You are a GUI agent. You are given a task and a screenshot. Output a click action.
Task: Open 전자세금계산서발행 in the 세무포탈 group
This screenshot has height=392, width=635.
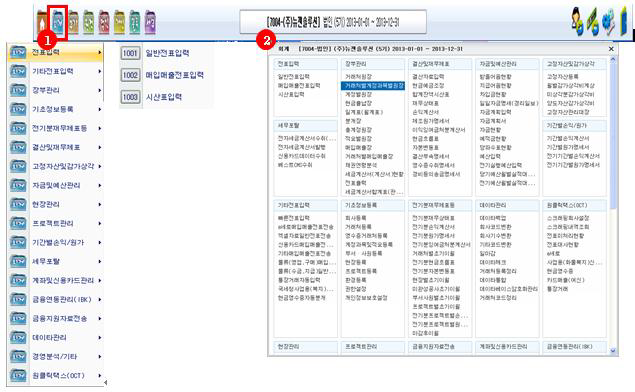[301, 147]
